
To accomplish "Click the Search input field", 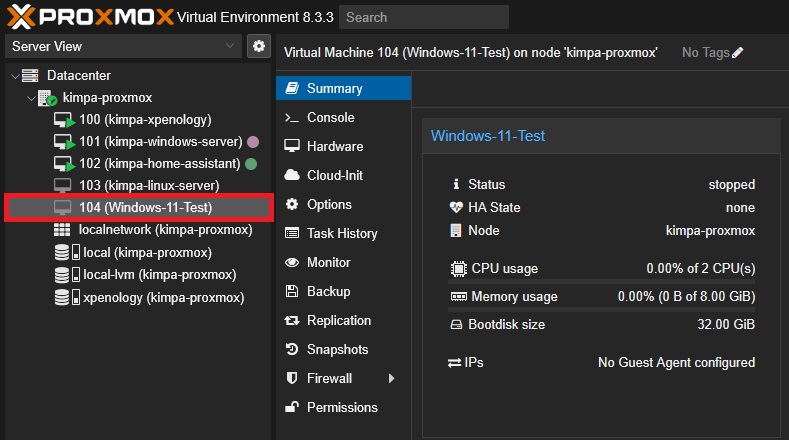I will (423, 17).
